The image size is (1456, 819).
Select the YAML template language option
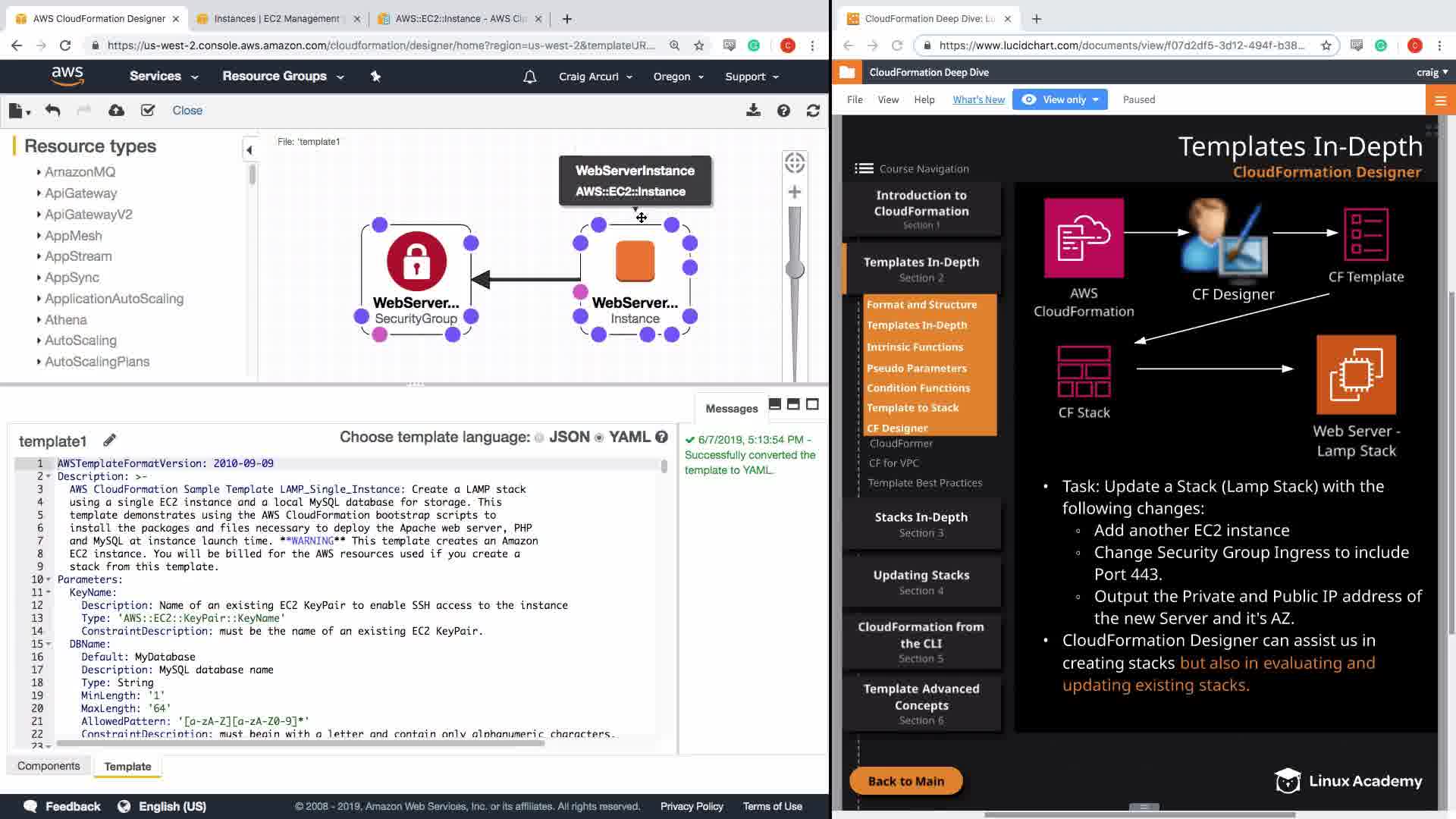point(599,438)
